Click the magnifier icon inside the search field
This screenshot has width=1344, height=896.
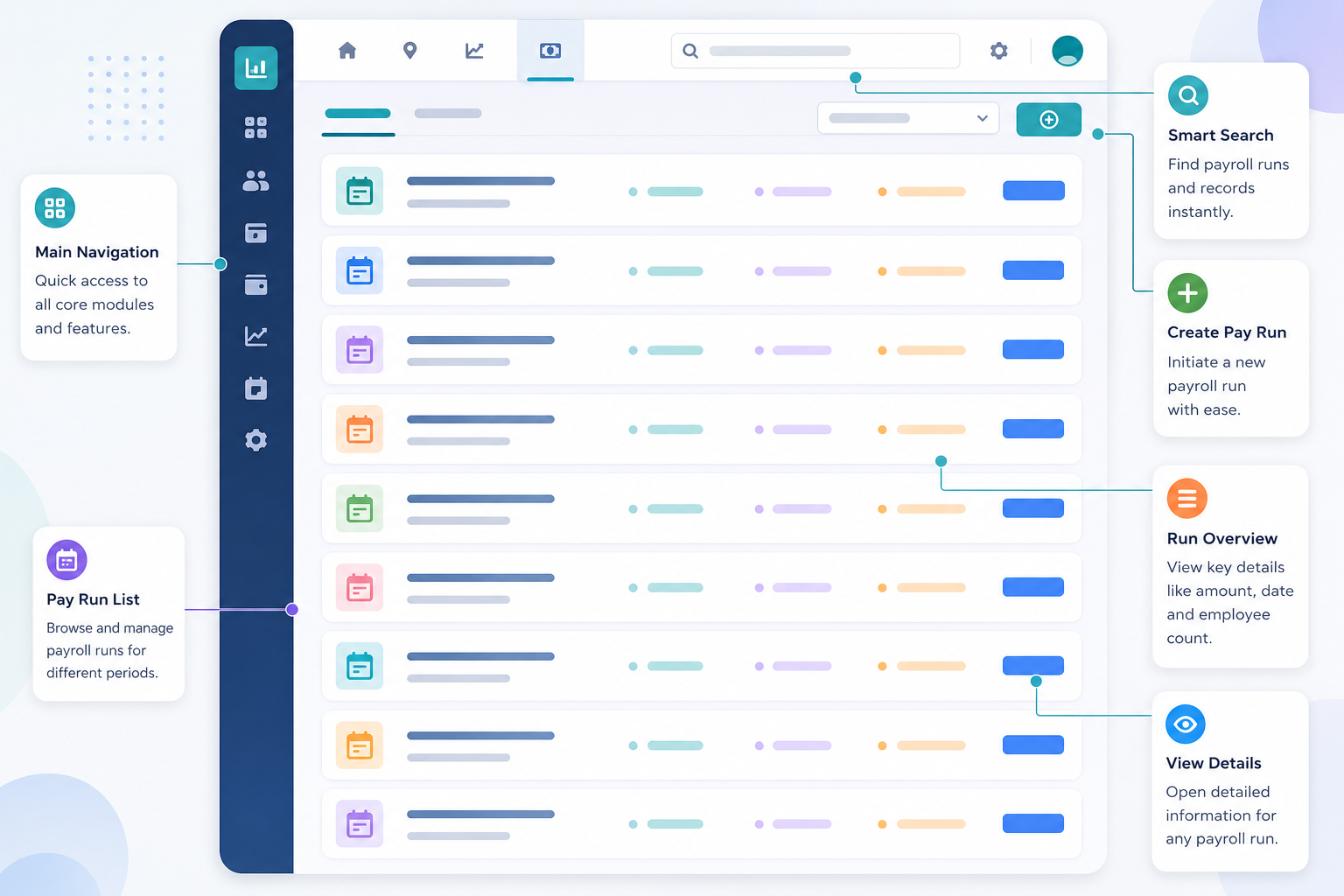[x=690, y=51]
